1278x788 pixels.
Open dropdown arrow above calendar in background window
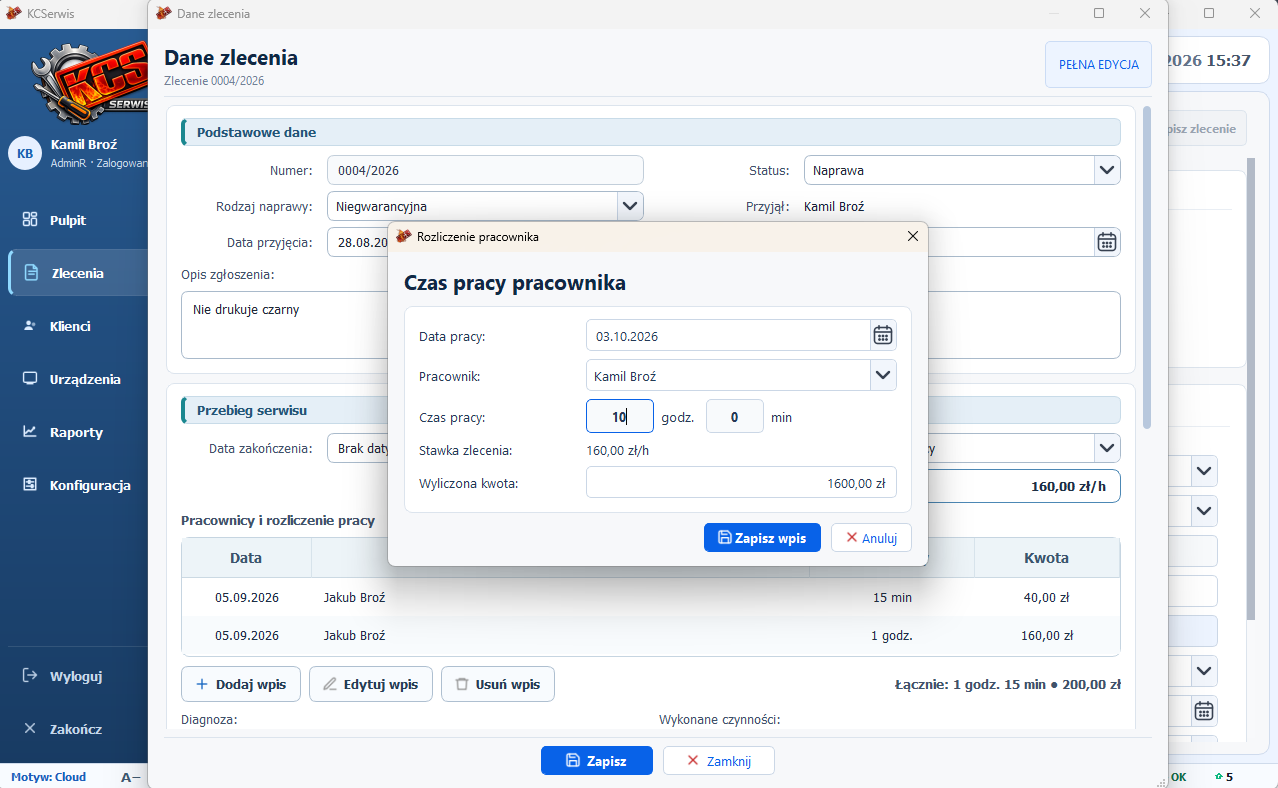coord(1204,670)
